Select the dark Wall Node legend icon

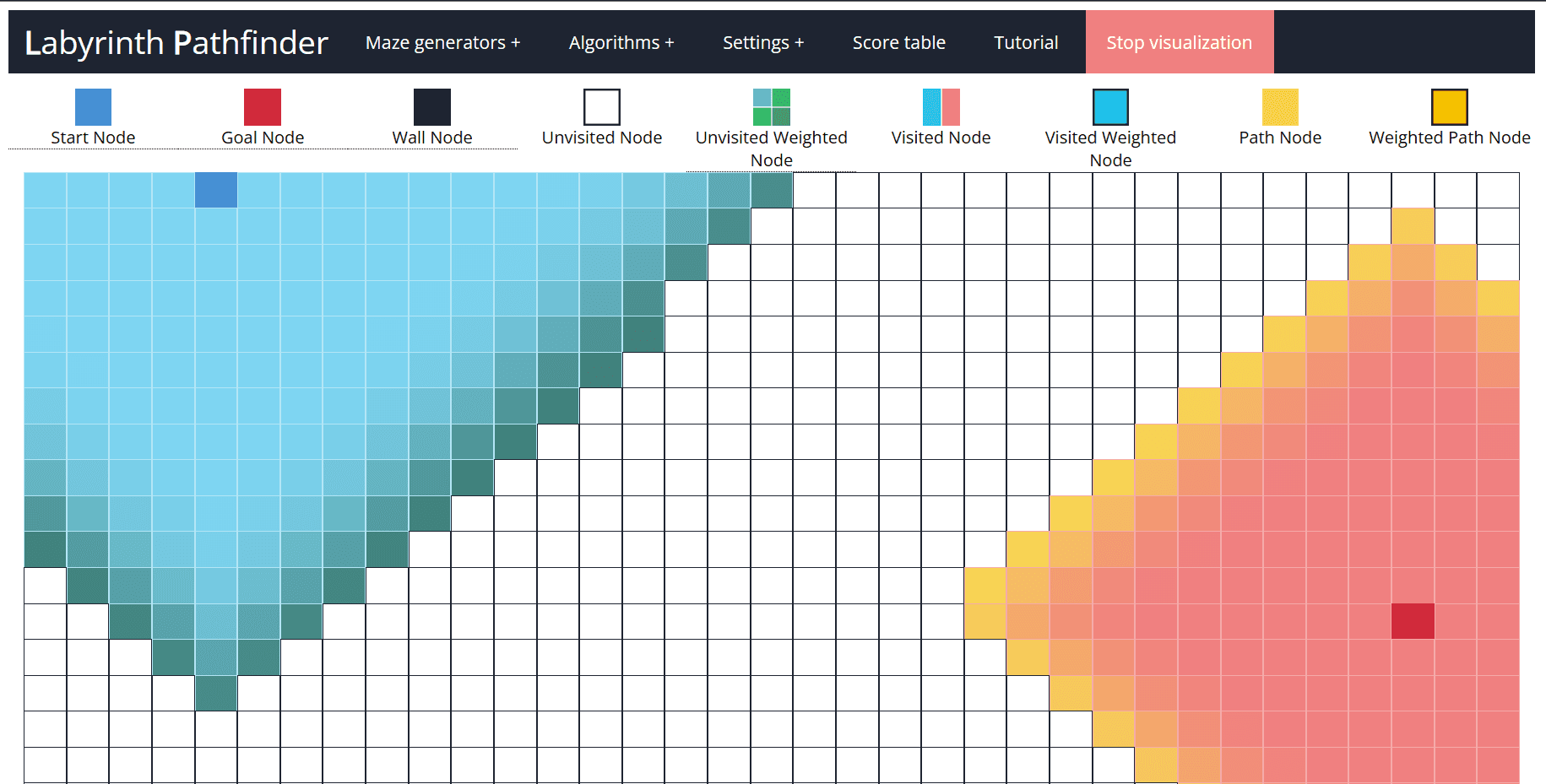coord(432,107)
